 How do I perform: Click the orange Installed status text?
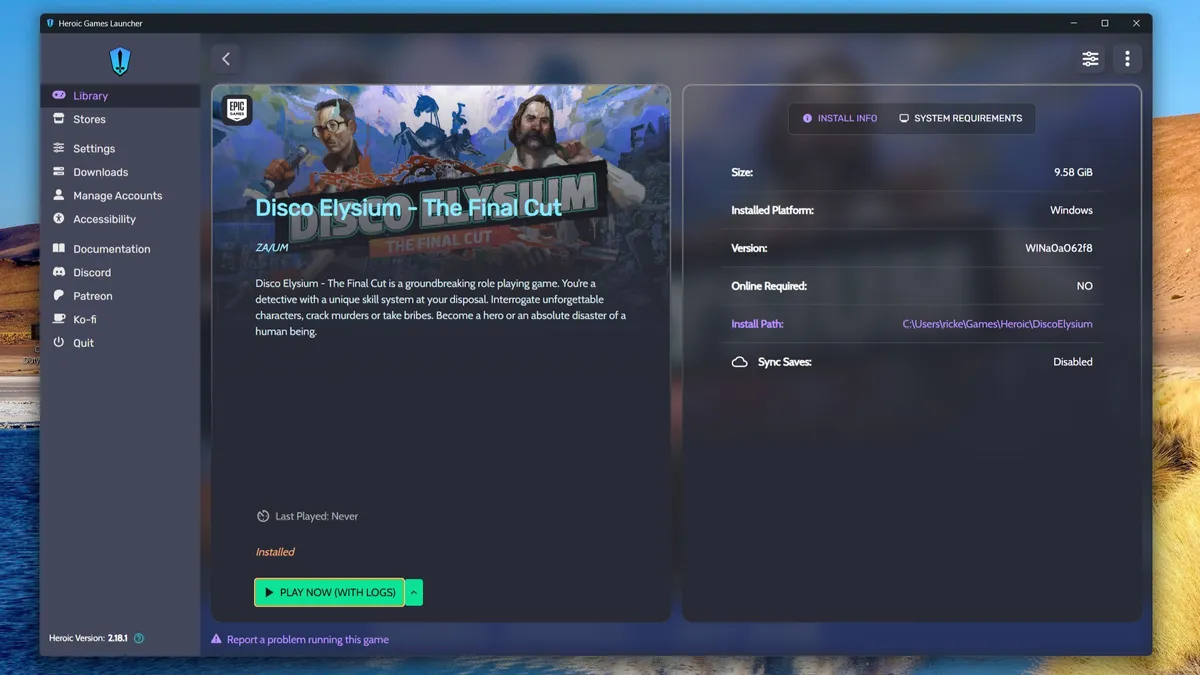pos(275,552)
